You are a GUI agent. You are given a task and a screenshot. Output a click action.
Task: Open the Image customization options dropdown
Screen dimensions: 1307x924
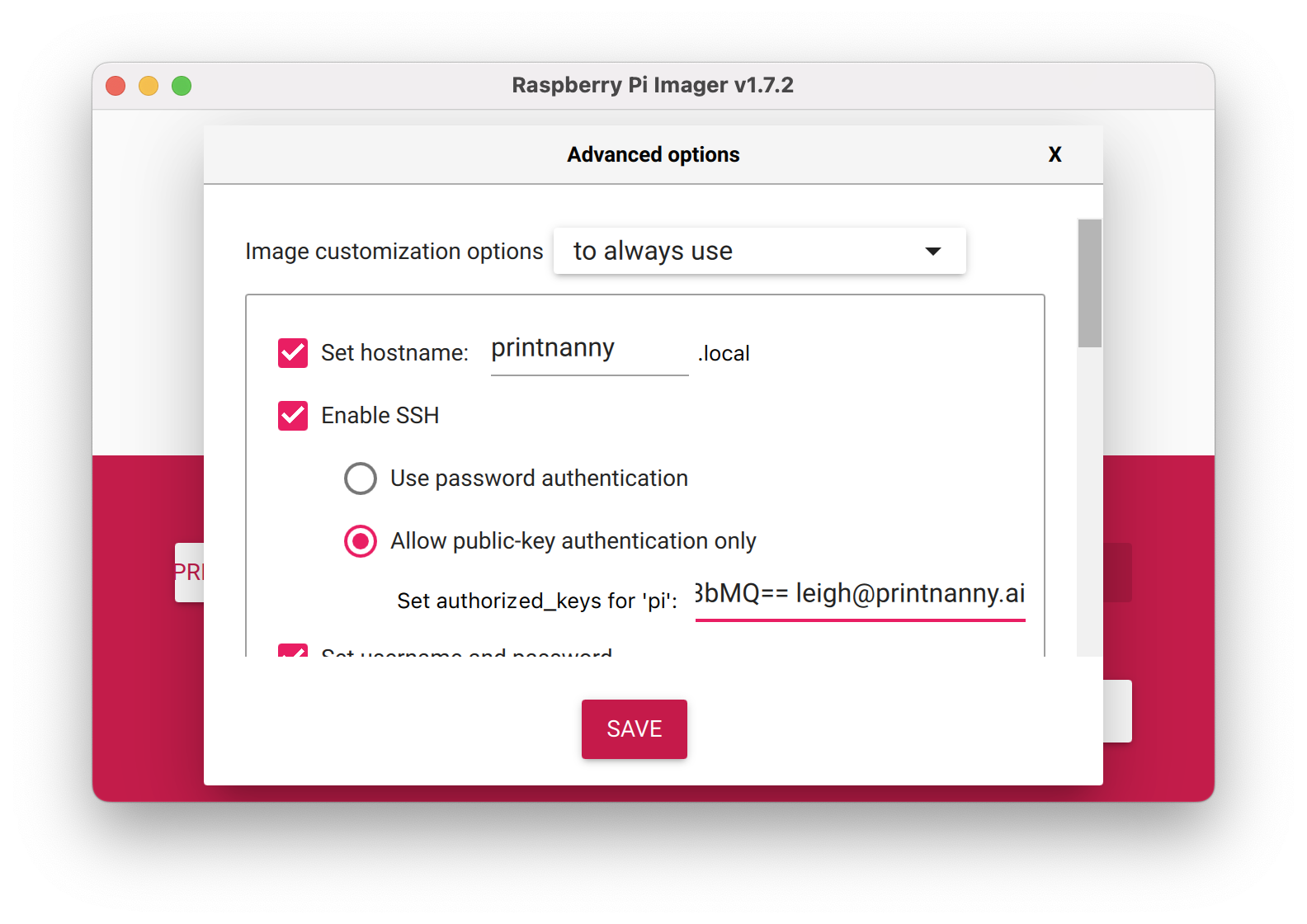[x=759, y=251]
